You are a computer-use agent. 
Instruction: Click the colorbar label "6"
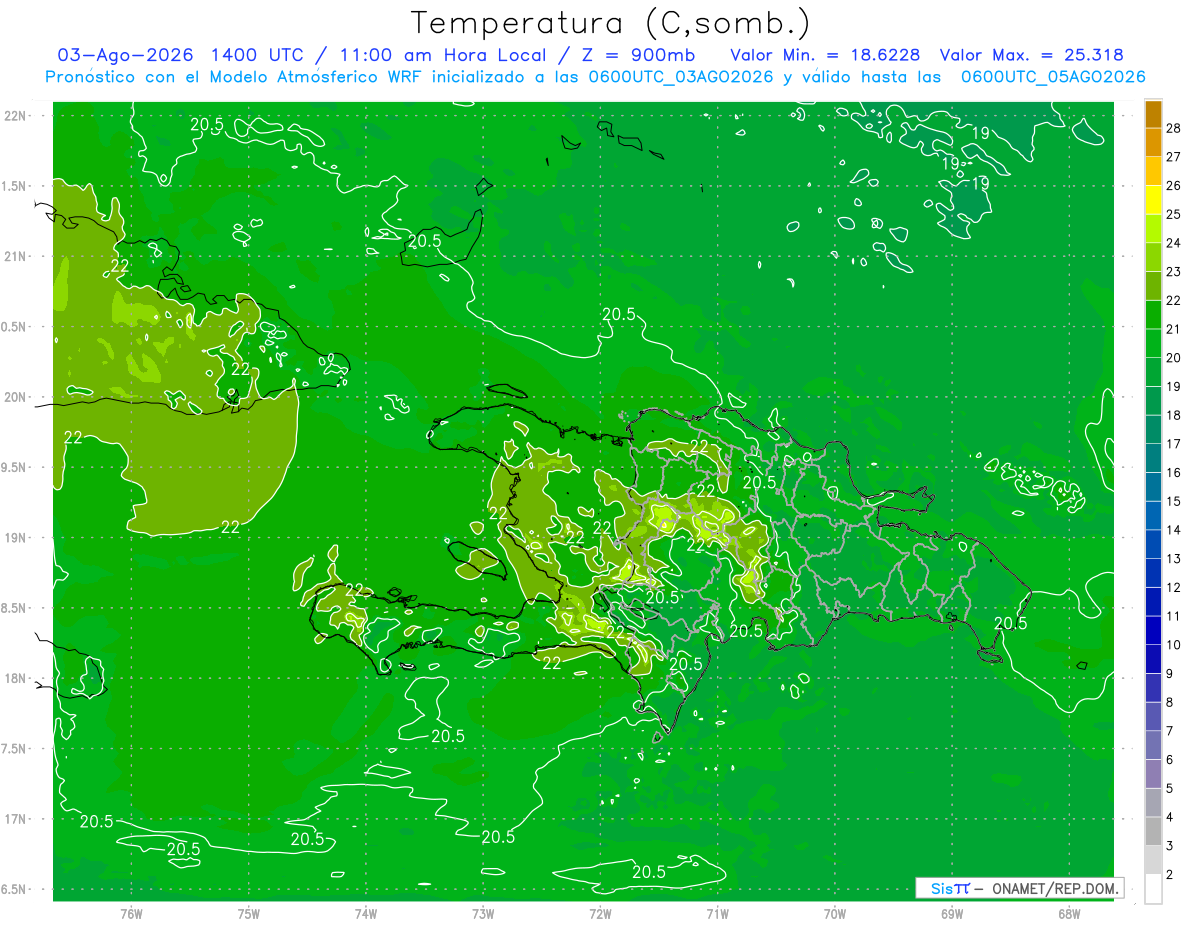tap(1169, 760)
